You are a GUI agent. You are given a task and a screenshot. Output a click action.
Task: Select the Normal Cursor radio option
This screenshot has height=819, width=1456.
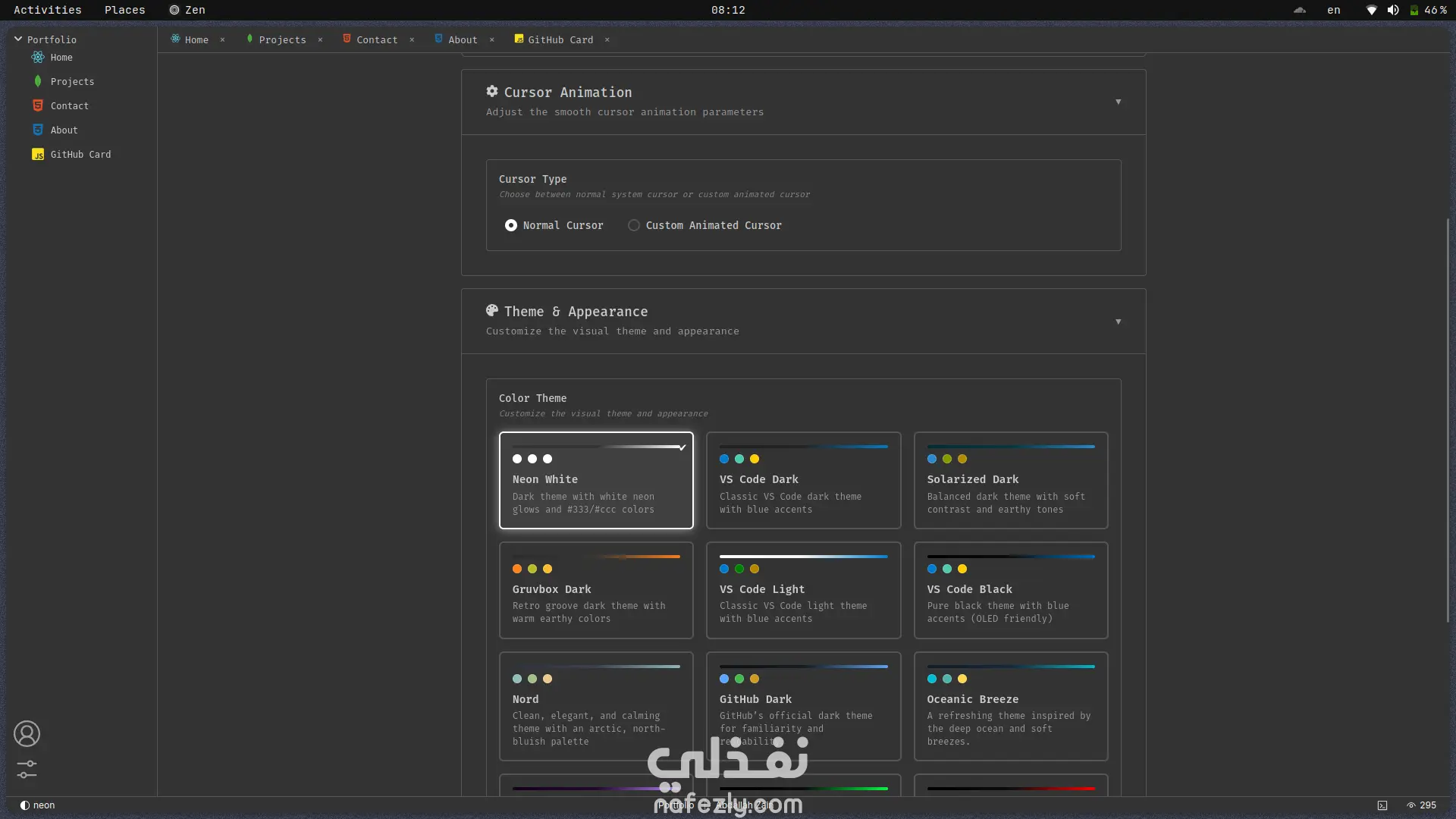[511, 225]
